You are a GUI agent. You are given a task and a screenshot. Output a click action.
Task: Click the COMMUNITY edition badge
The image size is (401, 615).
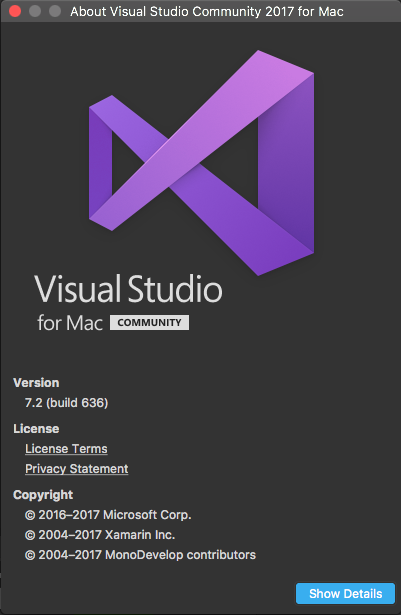[x=149, y=322]
